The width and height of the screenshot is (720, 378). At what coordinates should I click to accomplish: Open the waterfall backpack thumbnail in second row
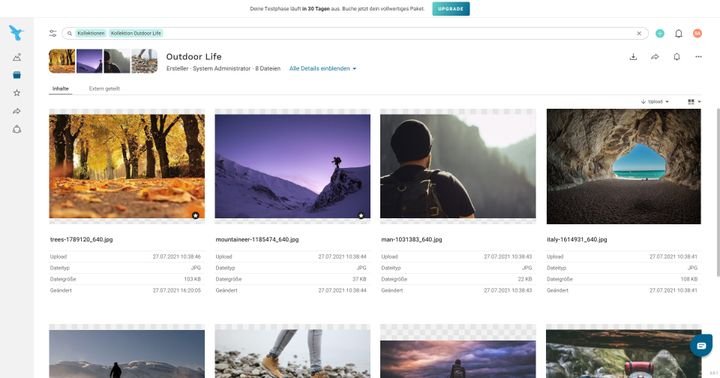click(x=624, y=354)
